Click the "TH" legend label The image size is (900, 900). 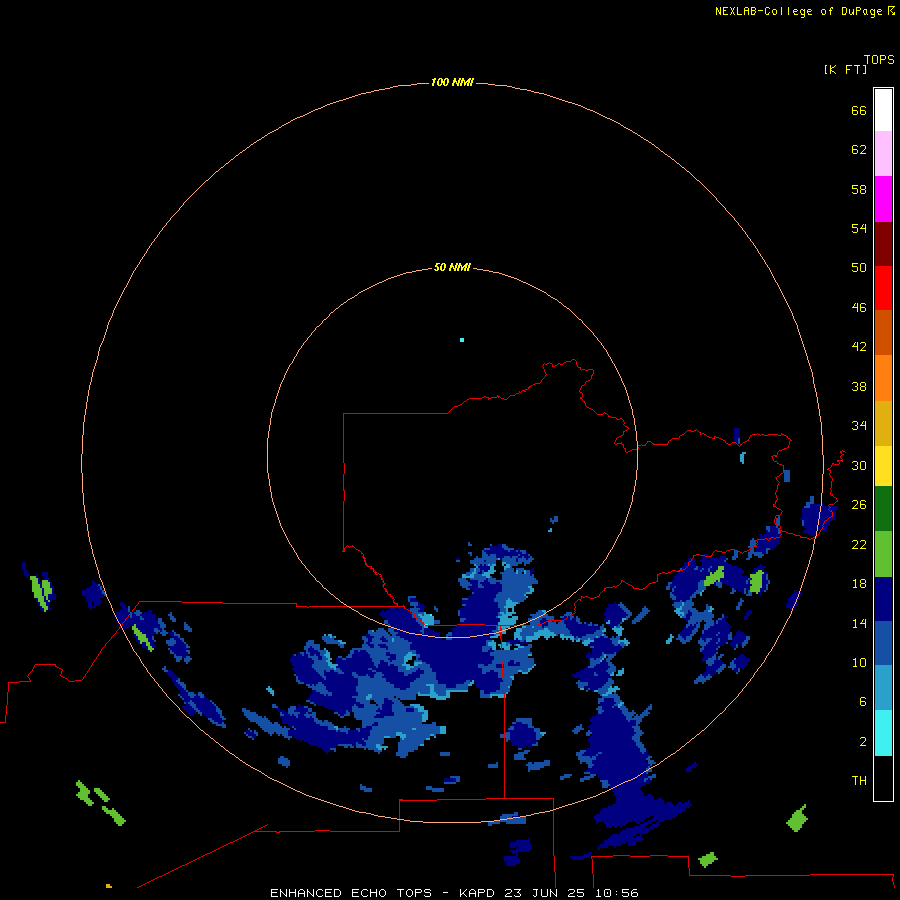pyautogui.click(x=859, y=781)
